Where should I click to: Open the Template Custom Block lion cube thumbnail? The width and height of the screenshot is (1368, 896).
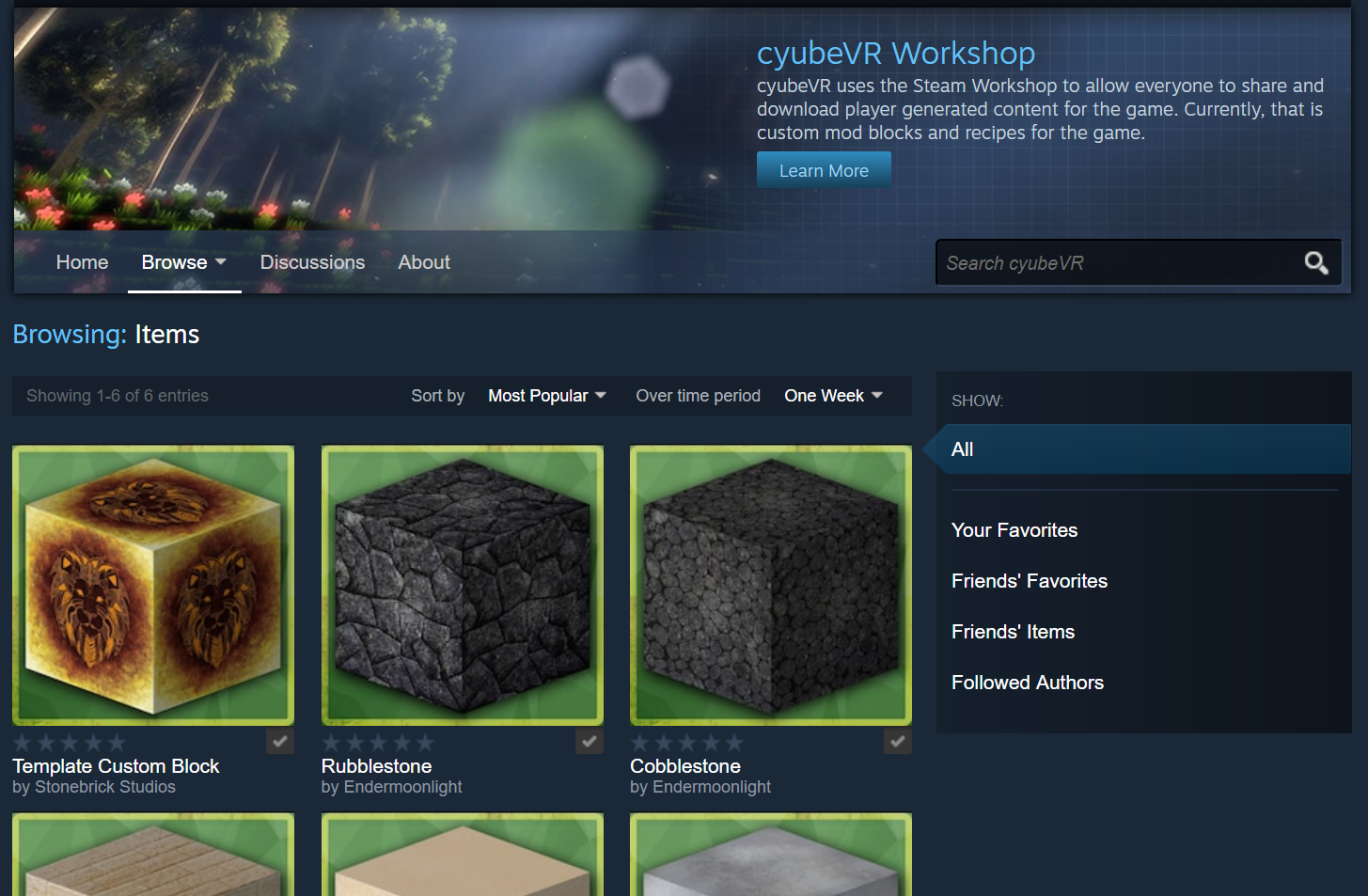click(x=153, y=585)
